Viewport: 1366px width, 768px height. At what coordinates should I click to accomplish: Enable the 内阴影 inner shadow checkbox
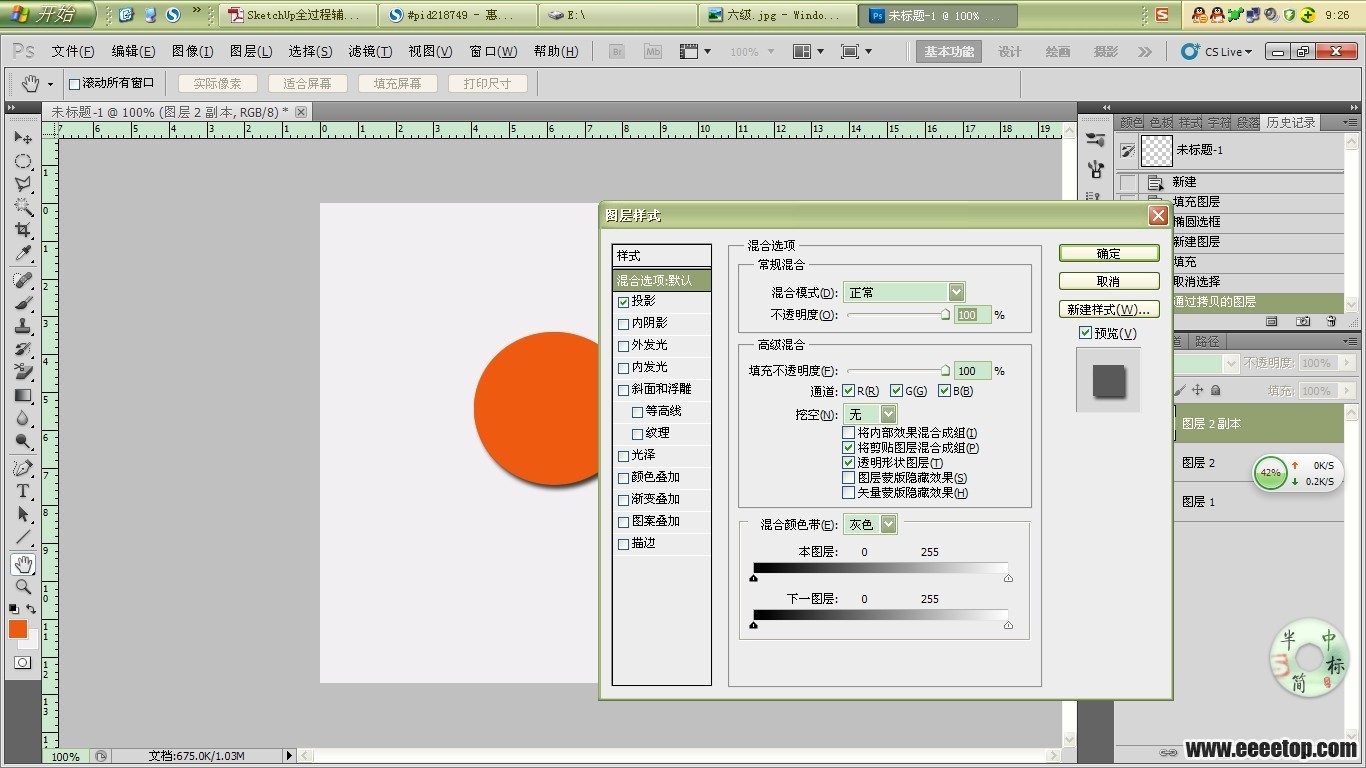[623, 323]
